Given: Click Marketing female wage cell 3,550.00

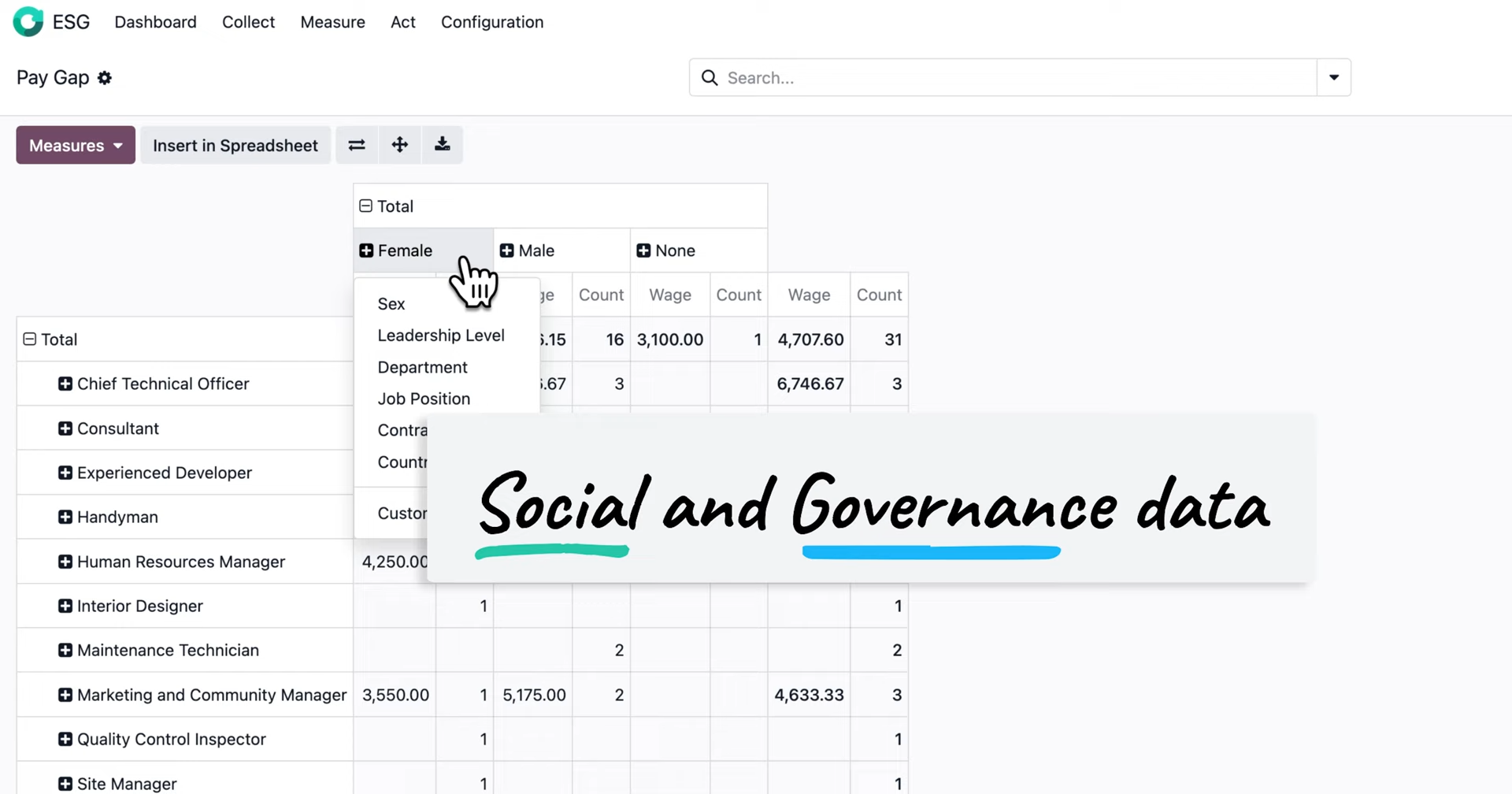Looking at the screenshot, I should click(395, 695).
